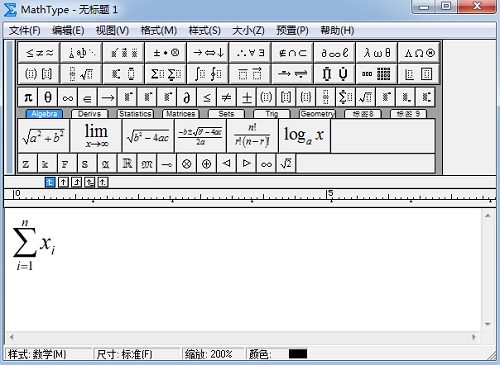
Task: Open the relational symbols palette (≤≠≈)
Action: coord(39,53)
